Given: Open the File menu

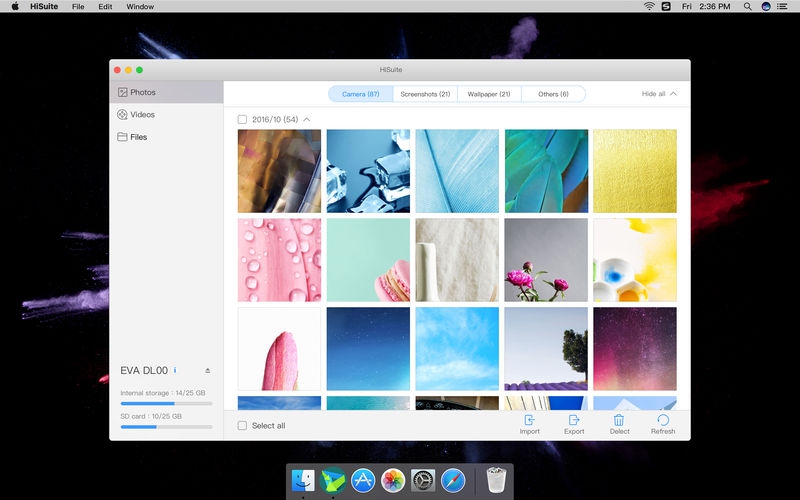Looking at the screenshot, I should tap(78, 6).
